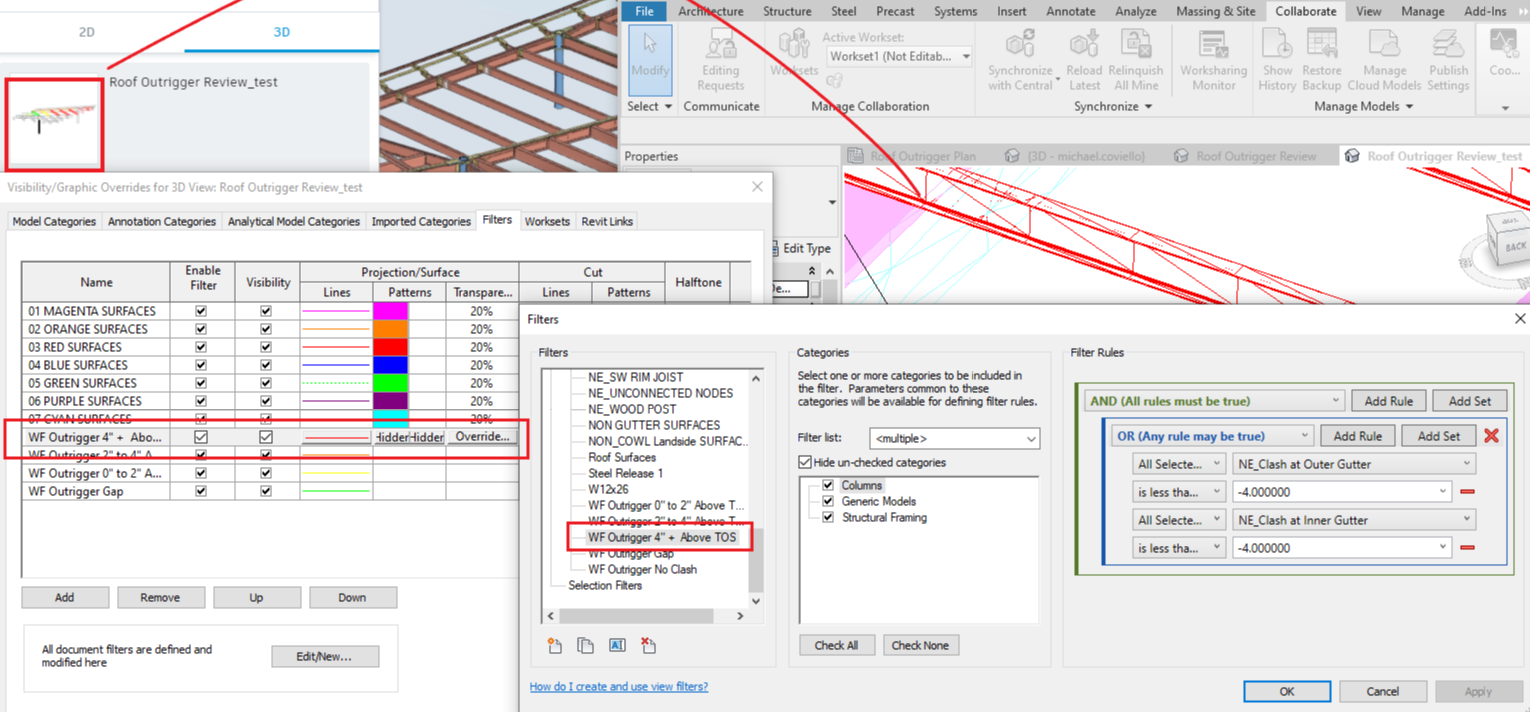
Task: Open the Select dropdown under Modify
Action: [650, 106]
